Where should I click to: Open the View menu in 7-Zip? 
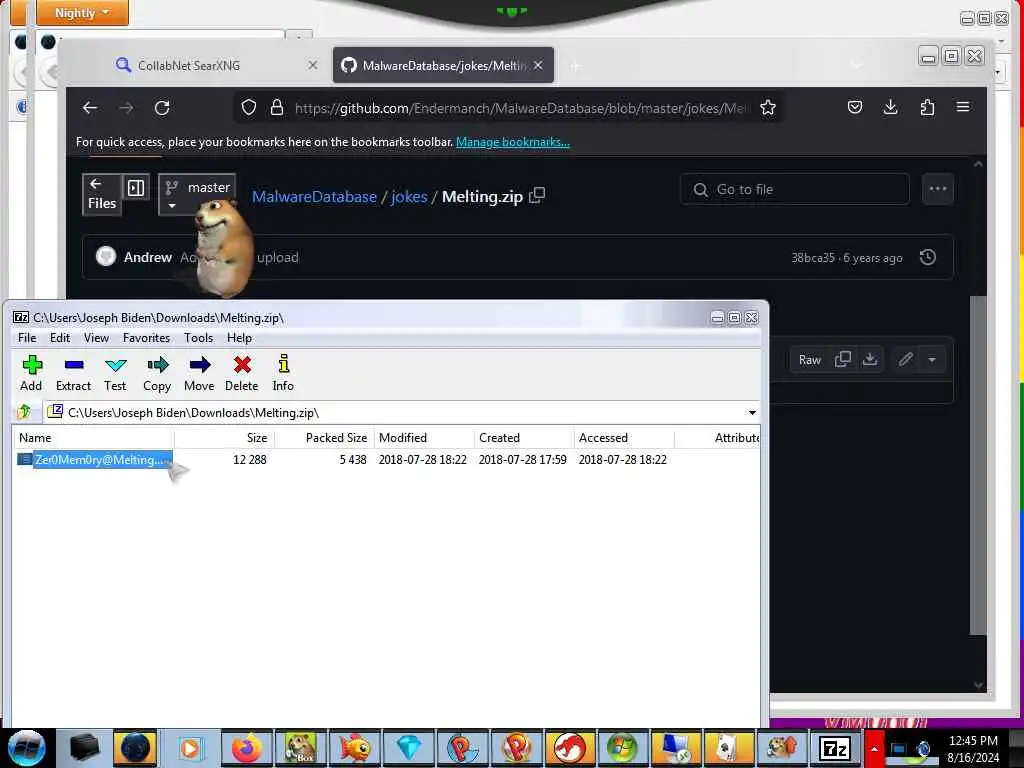tap(96, 338)
